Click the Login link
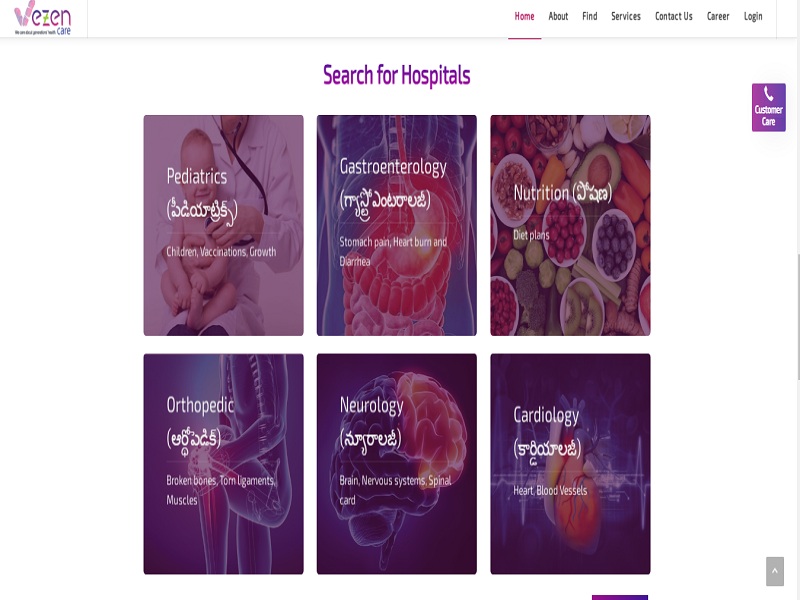The image size is (800, 600). [753, 16]
